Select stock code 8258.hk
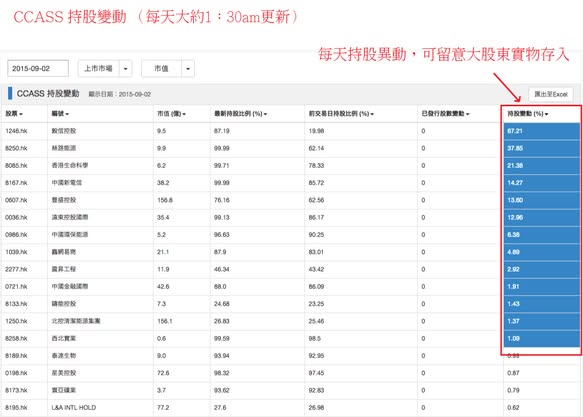 click(x=16, y=338)
